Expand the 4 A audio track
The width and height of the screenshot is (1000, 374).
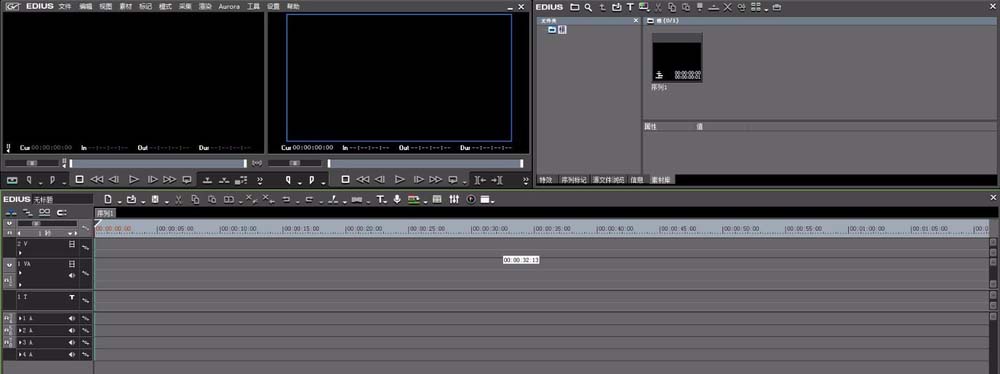[x=20, y=354]
